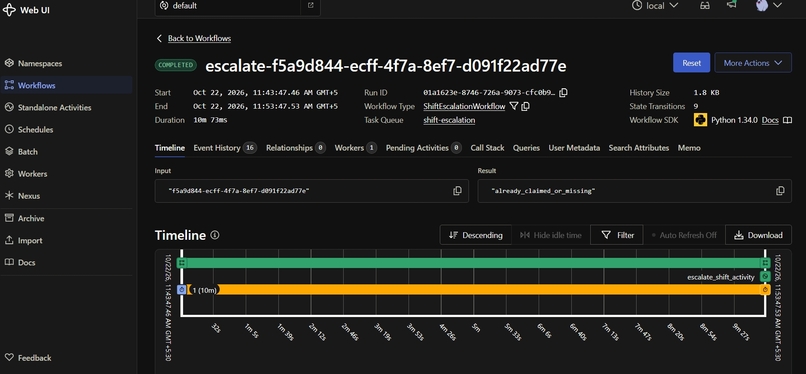
Task: Open the shift-escalation task queue link
Action: (x=449, y=120)
